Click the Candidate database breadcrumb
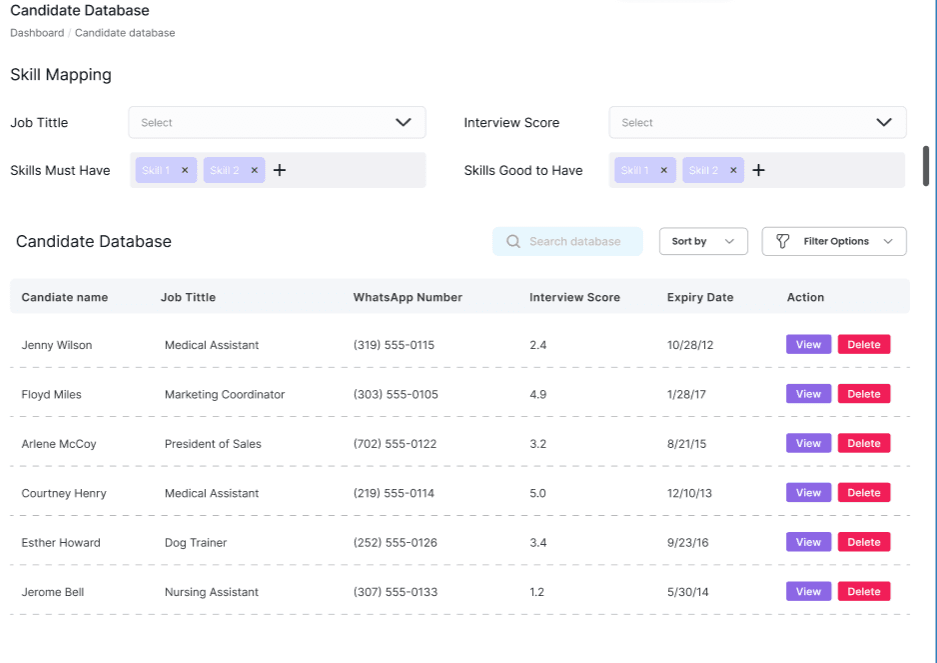The image size is (937, 663). coord(125,33)
